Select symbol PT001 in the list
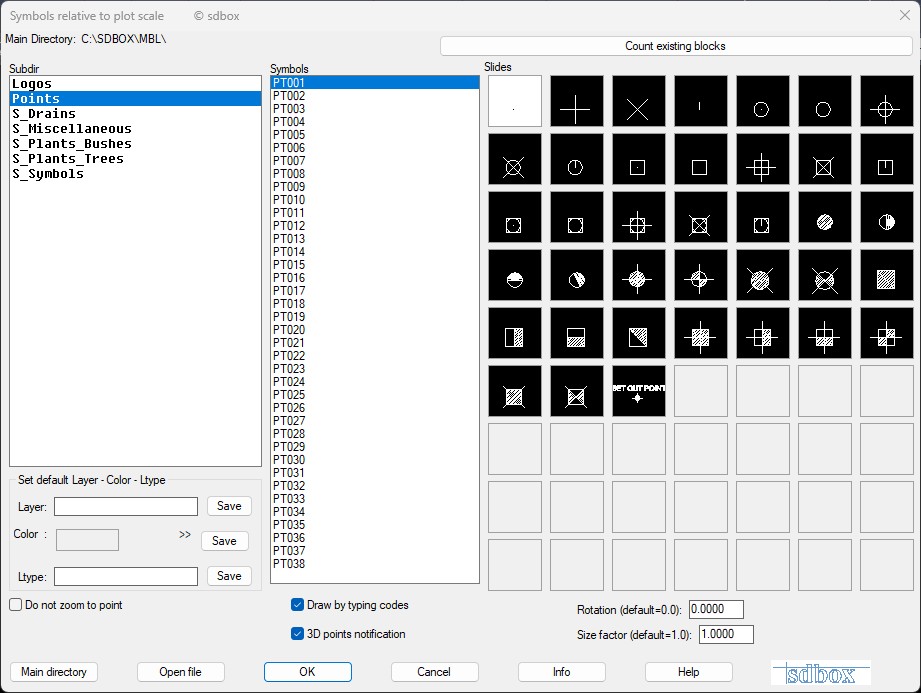The image size is (921, 693). (x=375, y=83)
